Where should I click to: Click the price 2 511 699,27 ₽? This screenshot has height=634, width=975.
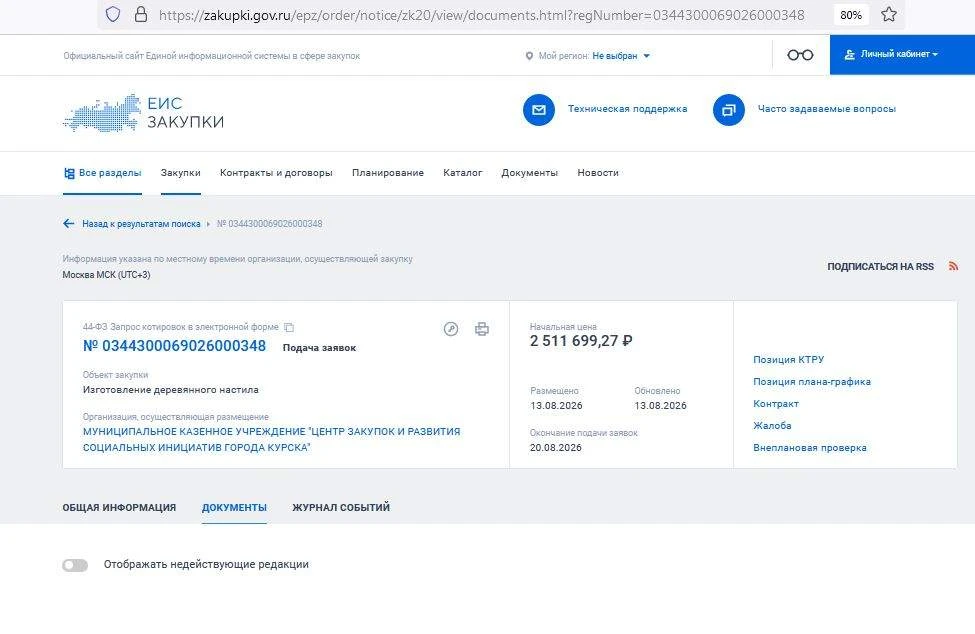coord(581,341)
